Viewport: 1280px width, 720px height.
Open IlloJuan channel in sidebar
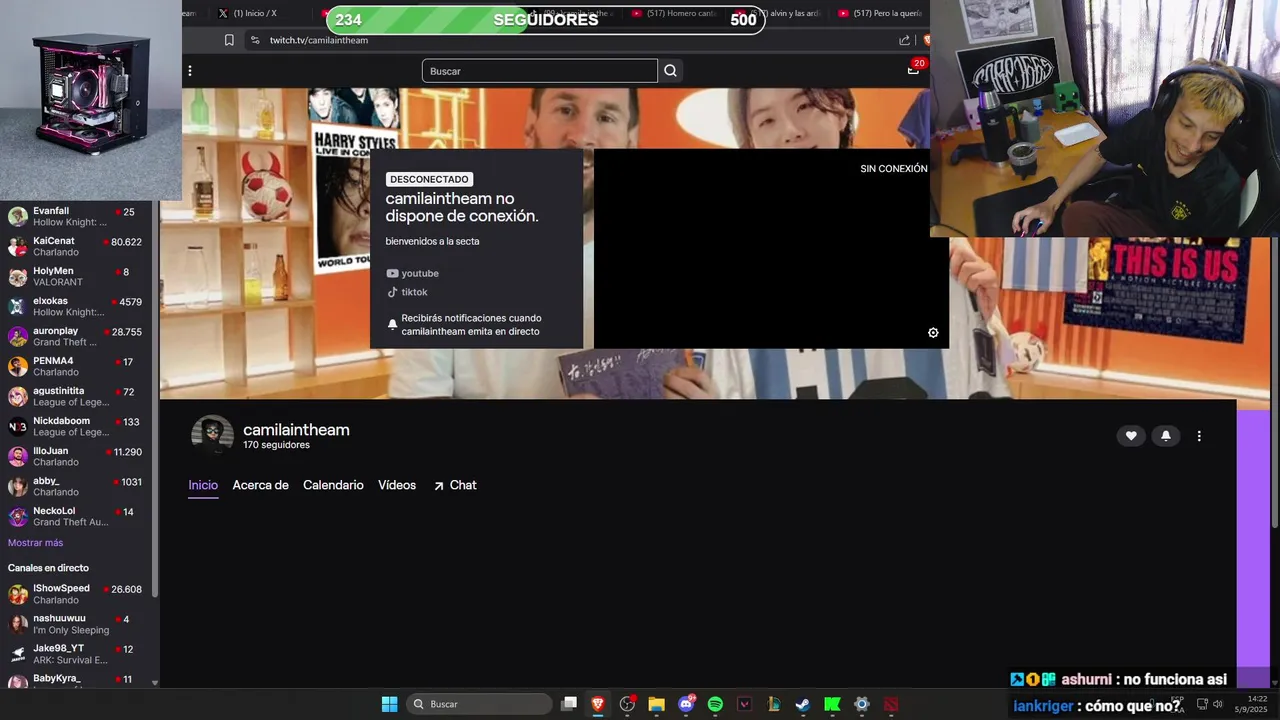(75, 456)
